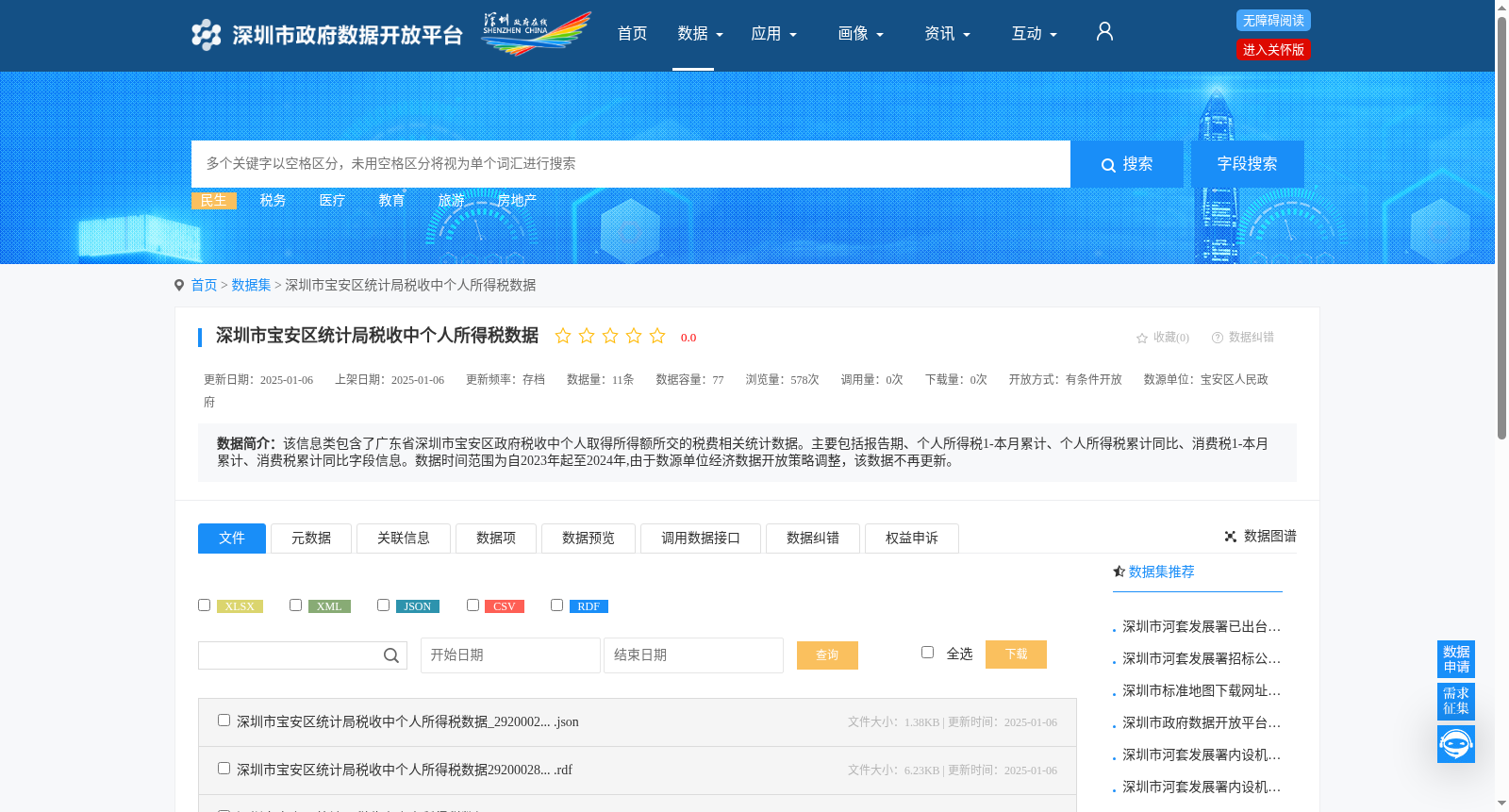
Task: Click the 数据纠错 question mark icon
Action: point(1218,338)
